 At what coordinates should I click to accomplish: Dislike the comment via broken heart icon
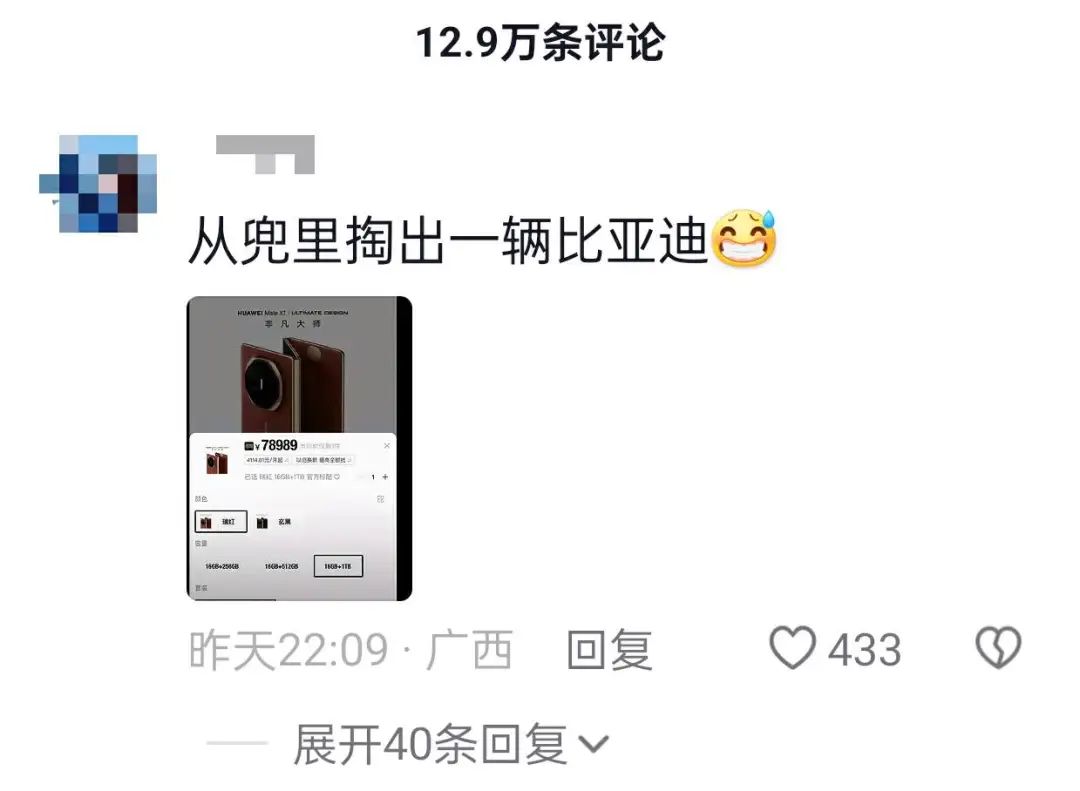coord(998,647)
